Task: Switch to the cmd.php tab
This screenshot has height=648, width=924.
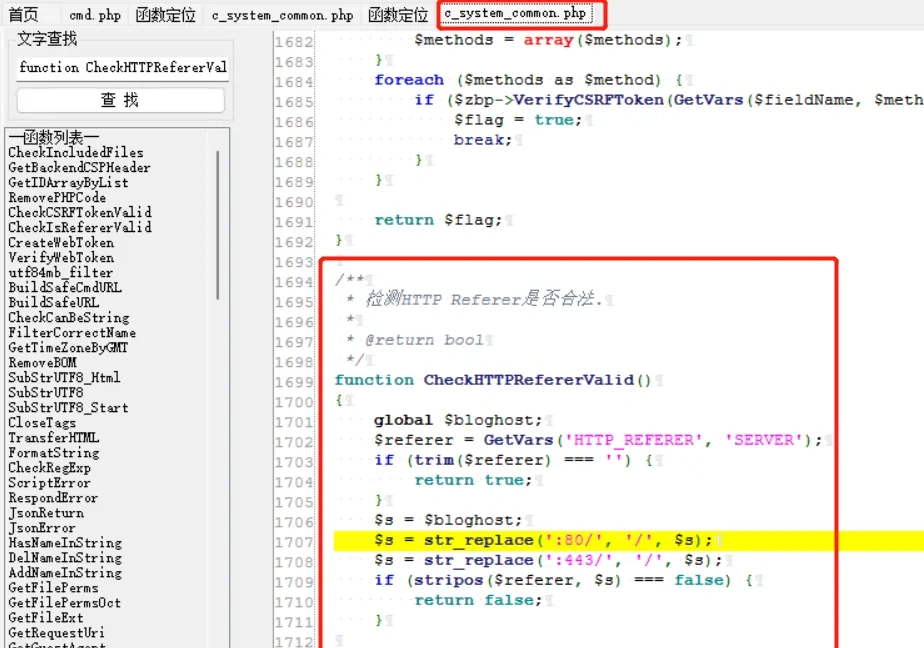Action: 95,15
